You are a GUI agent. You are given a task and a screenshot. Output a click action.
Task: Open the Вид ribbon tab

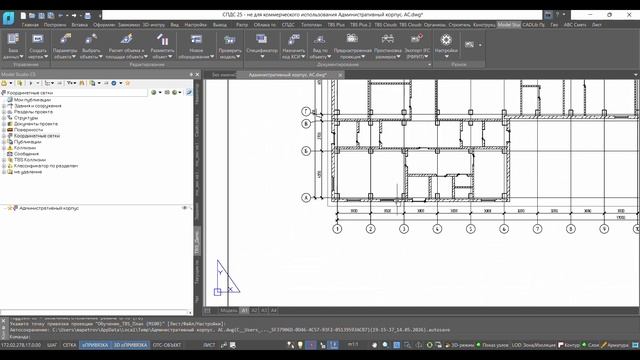click(x=174, y=25)
